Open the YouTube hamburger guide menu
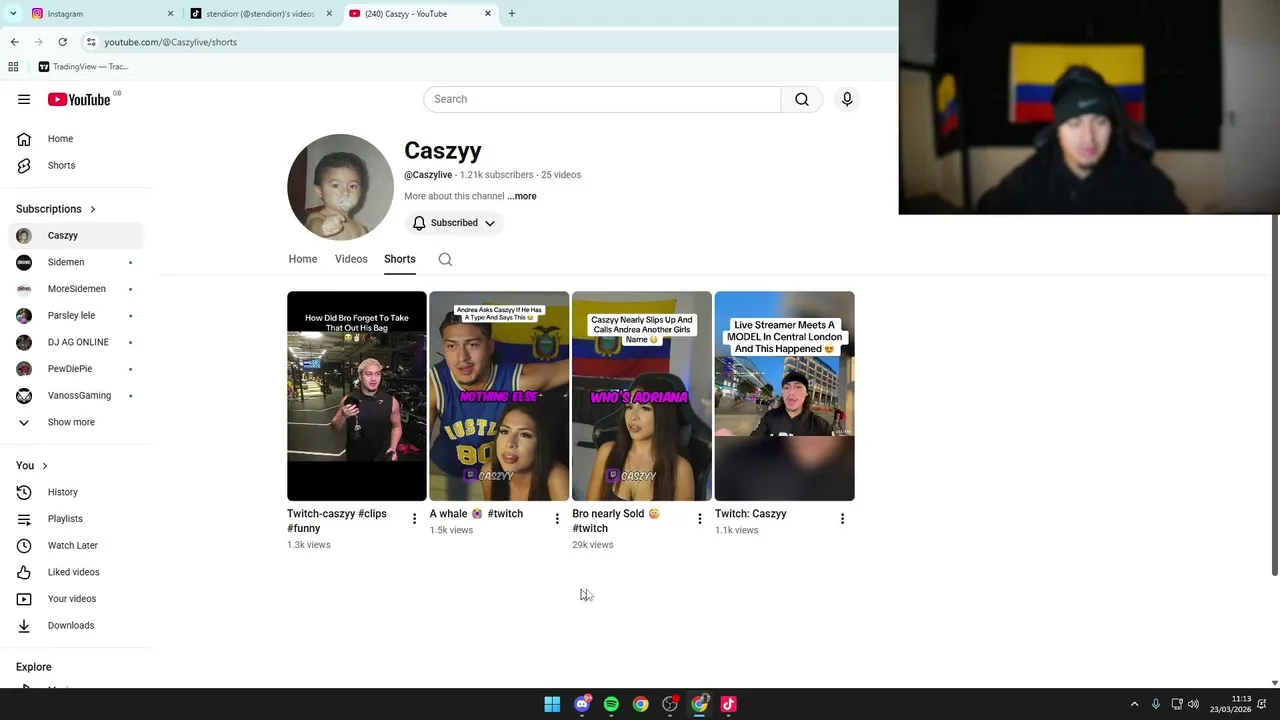Viewport: 1280px width, 720px height. click(24, 99)
